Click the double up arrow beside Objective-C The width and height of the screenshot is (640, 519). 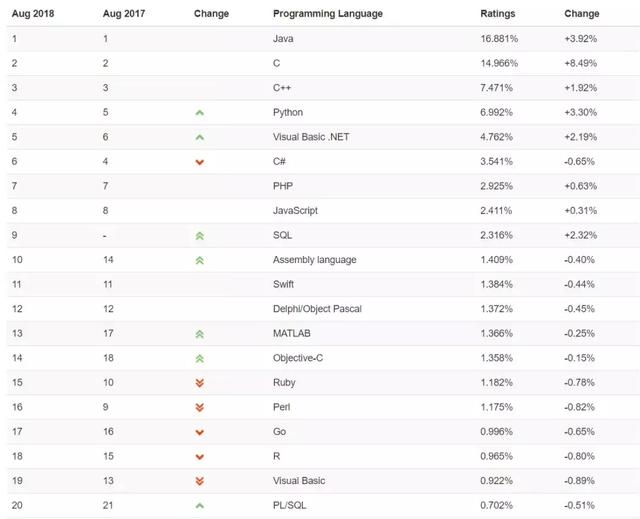(200, 358)
